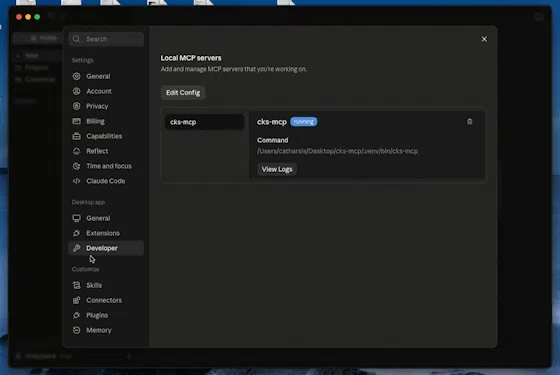Click the Claude Code brackets icon
The width and height of the screenshot is (560, 375).
76,181
